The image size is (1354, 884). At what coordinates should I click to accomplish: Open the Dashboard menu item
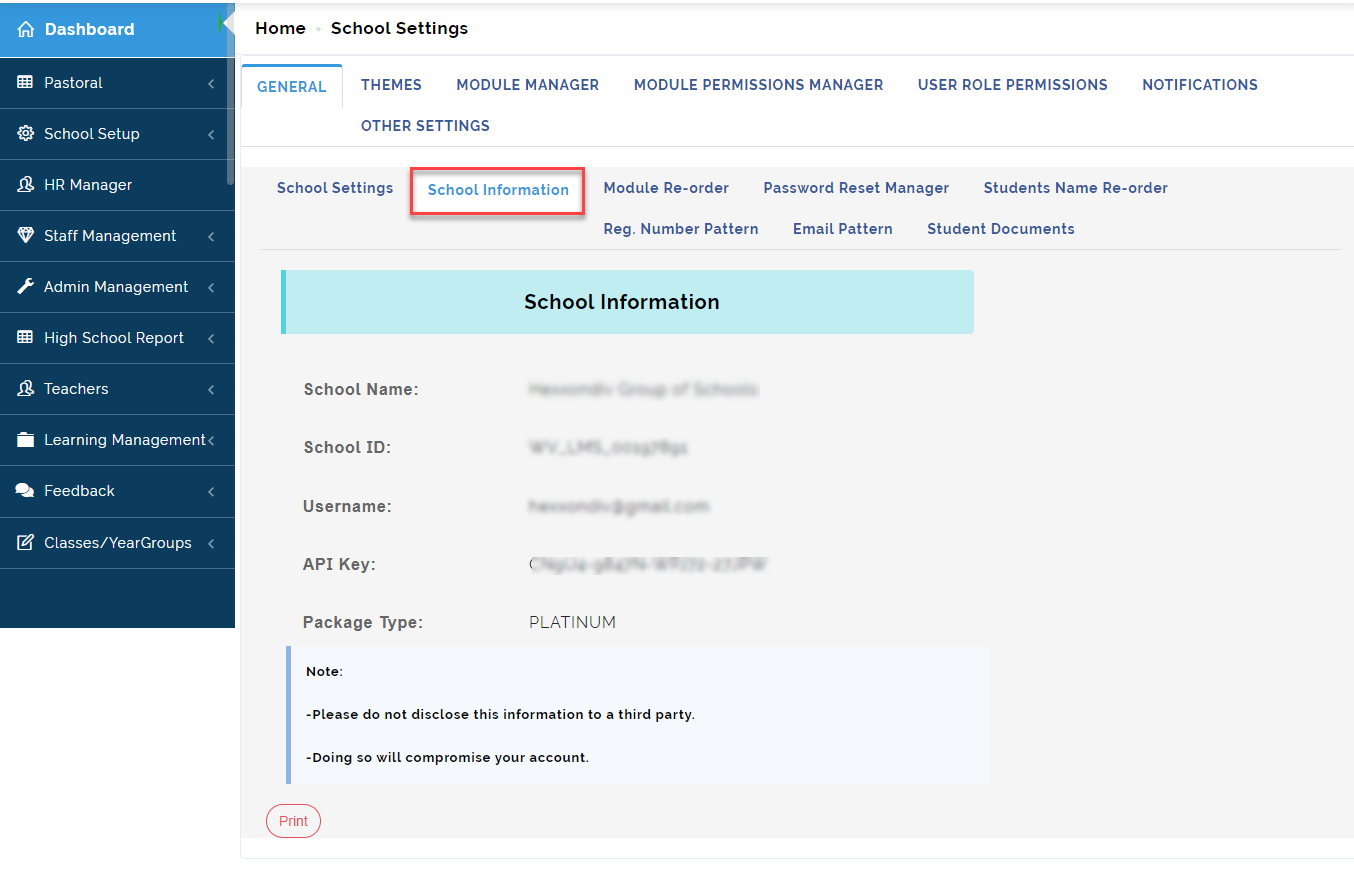(x=117, y=29)
